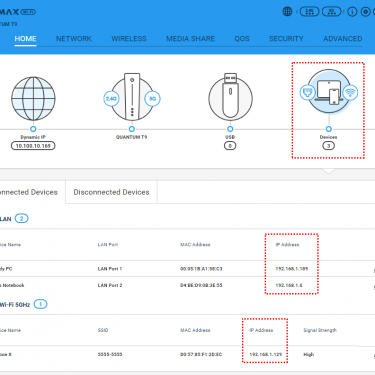This screenshot has height=375, width=375.
Task: Click the USB count badge showing 0
Action: [230, 146]
